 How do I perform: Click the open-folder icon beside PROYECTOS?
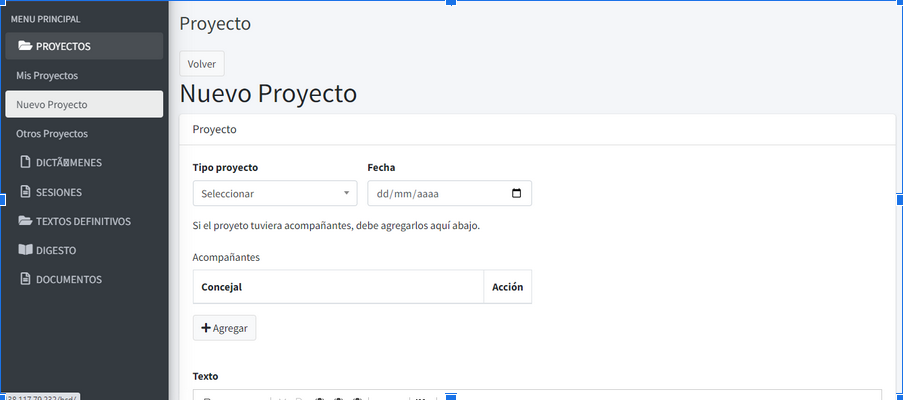pos(25,46)
